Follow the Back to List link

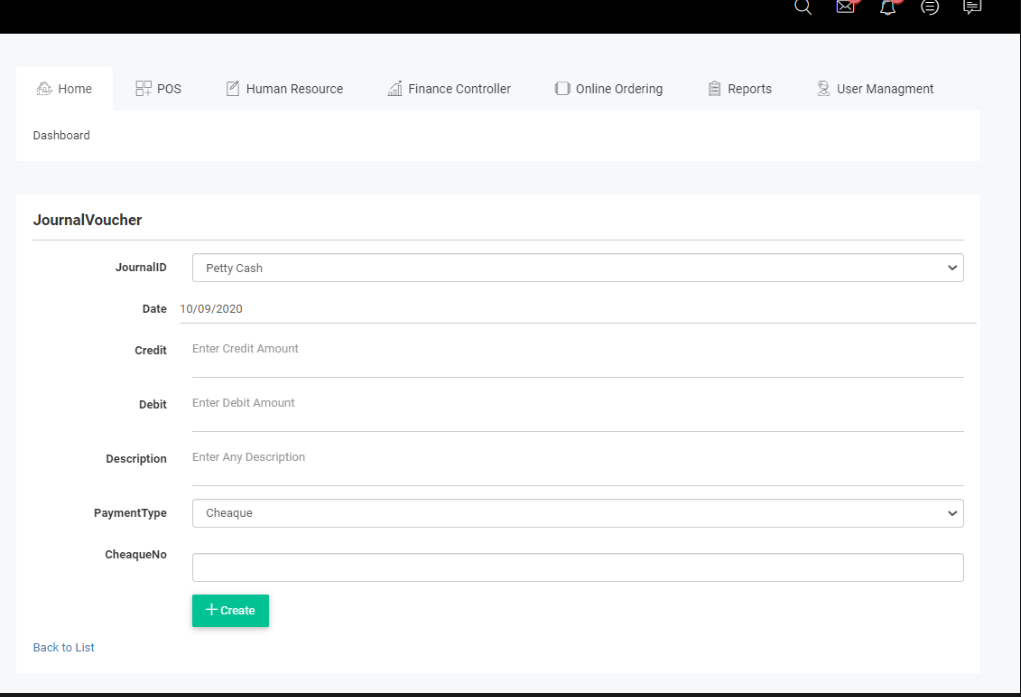coord(64,647)
